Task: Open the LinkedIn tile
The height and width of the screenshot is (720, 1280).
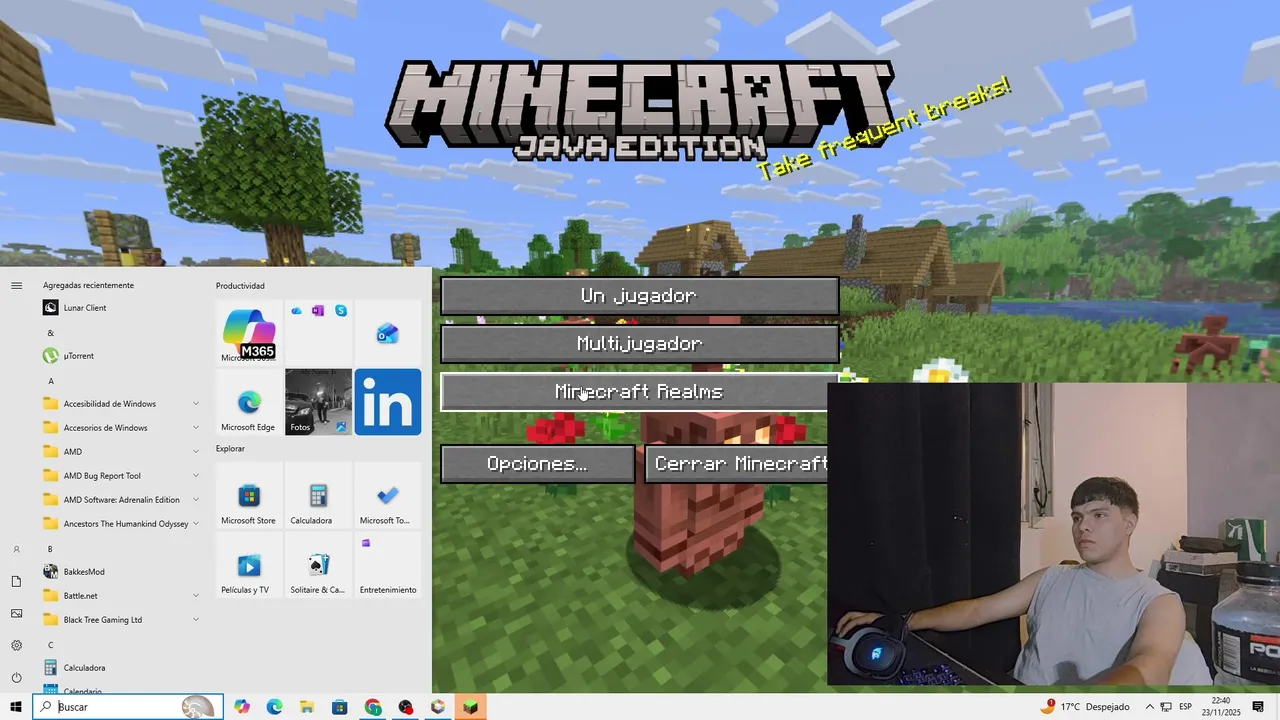Action: [388, 402]
